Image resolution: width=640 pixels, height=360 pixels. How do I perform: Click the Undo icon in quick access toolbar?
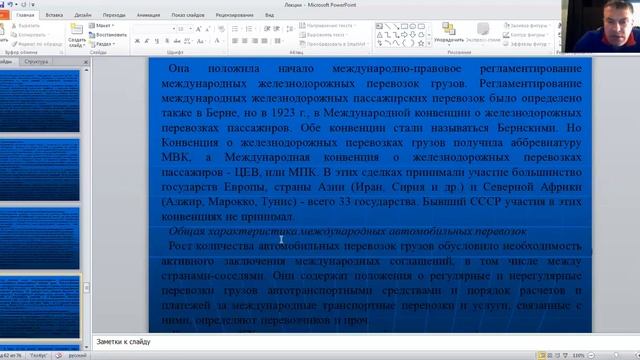11,4
